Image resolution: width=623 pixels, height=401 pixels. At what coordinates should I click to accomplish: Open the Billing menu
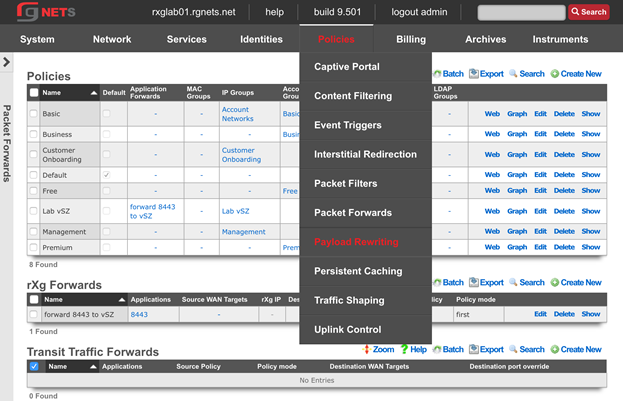click(x=411, y=39)
